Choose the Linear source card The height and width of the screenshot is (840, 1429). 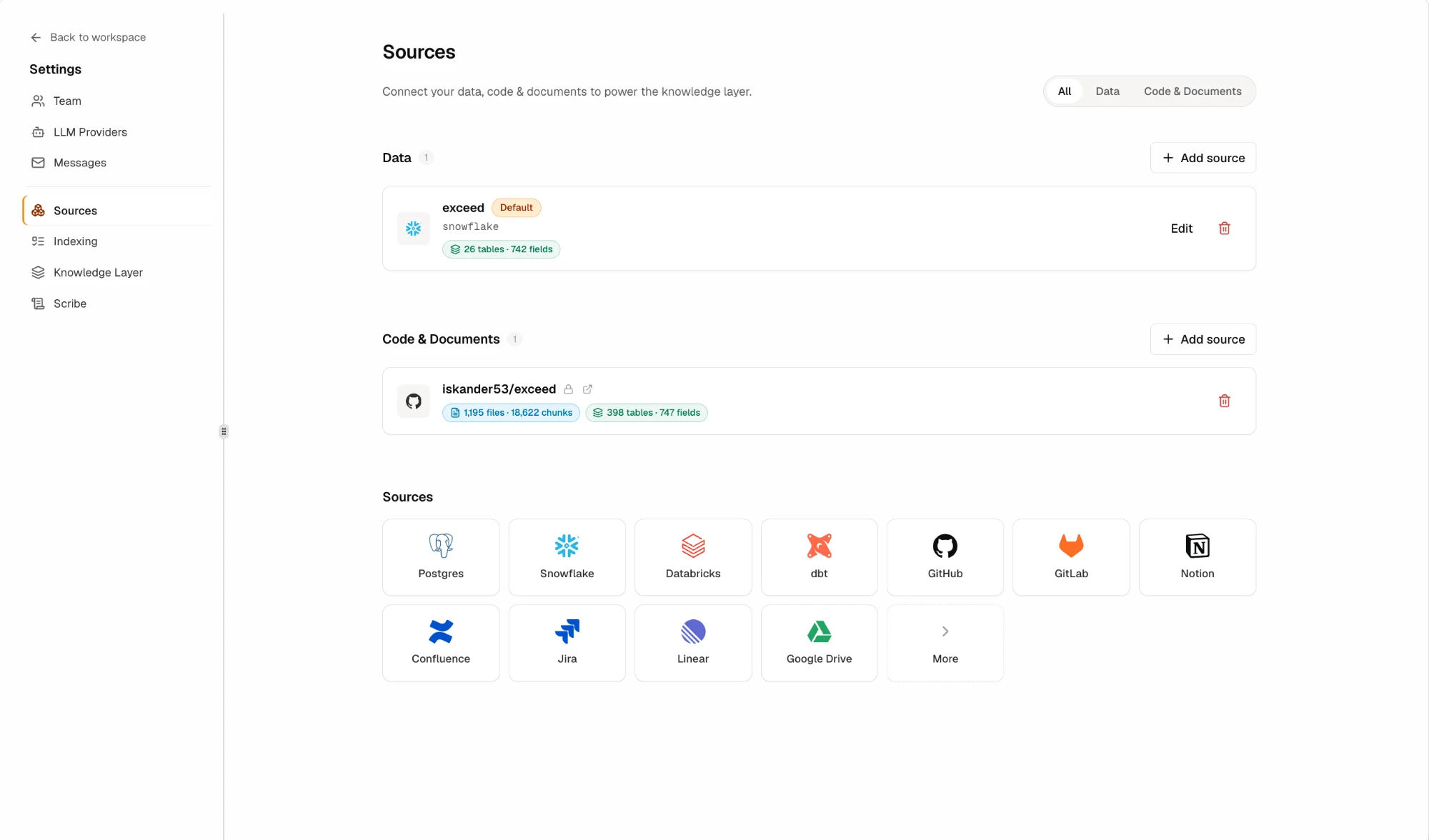[x=693, y=643]
